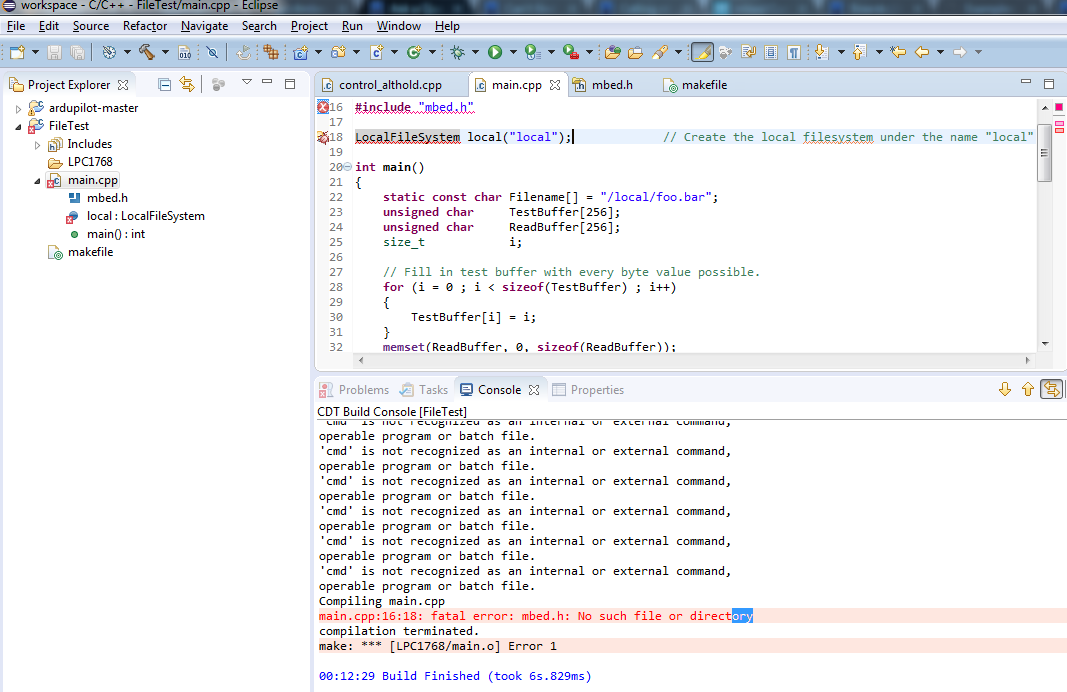Click the Save disk icon
1067x692 pixels.
click(x=54, y=52)
